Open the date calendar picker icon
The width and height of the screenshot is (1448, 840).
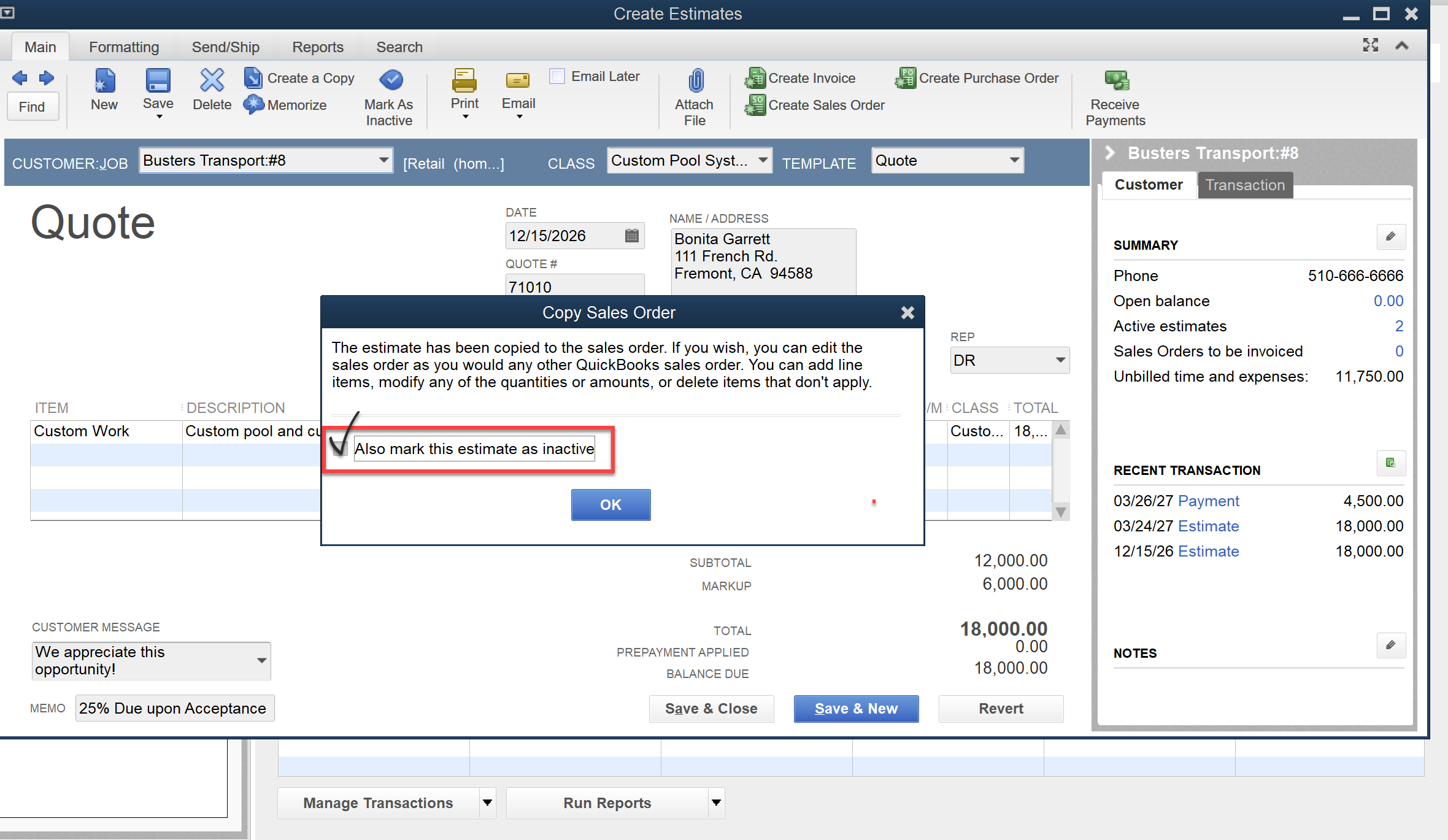click(x=632, y=236)
